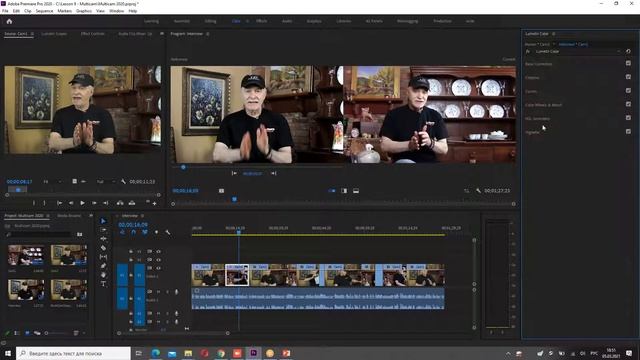The width and height of the screenshot is (640, 360).
Task: Click the Basic Correction section label
Action: point(538,64)
